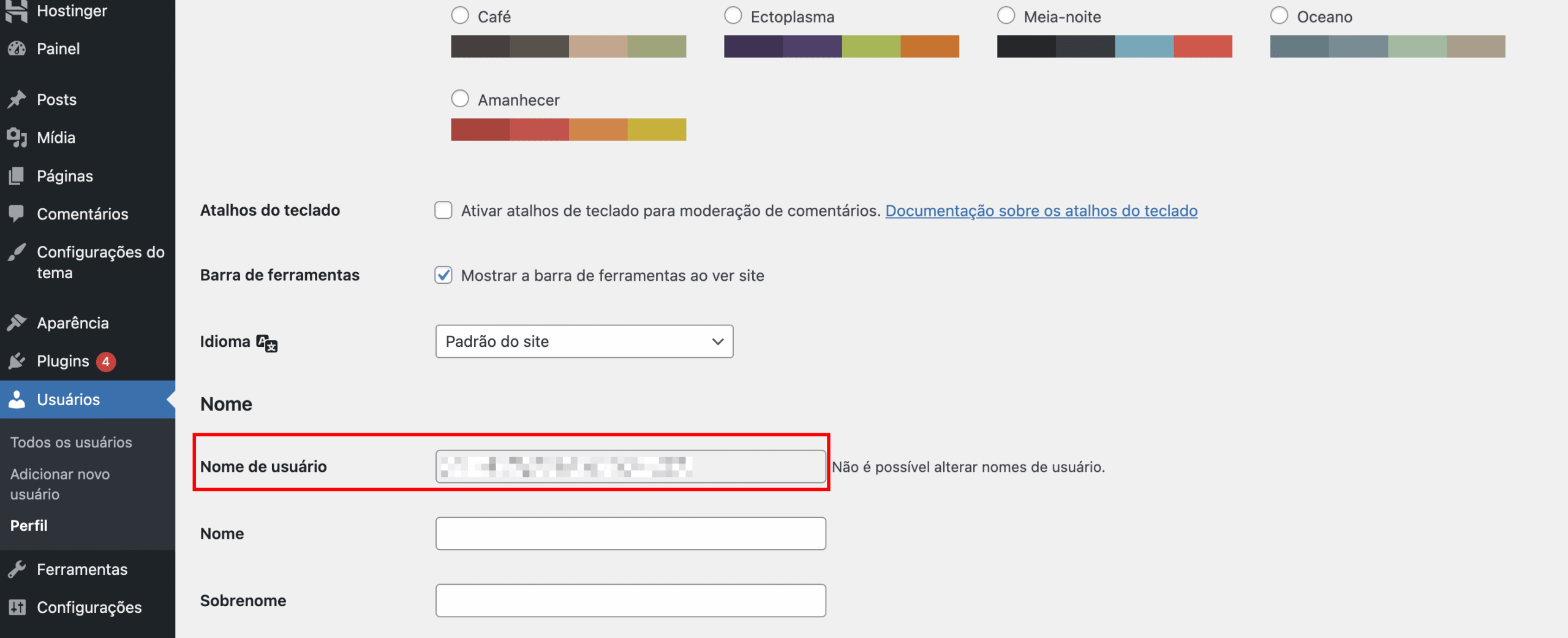
Task: Open the Idioma Padrão do site dropdown
Action: [x=584, y=341]
